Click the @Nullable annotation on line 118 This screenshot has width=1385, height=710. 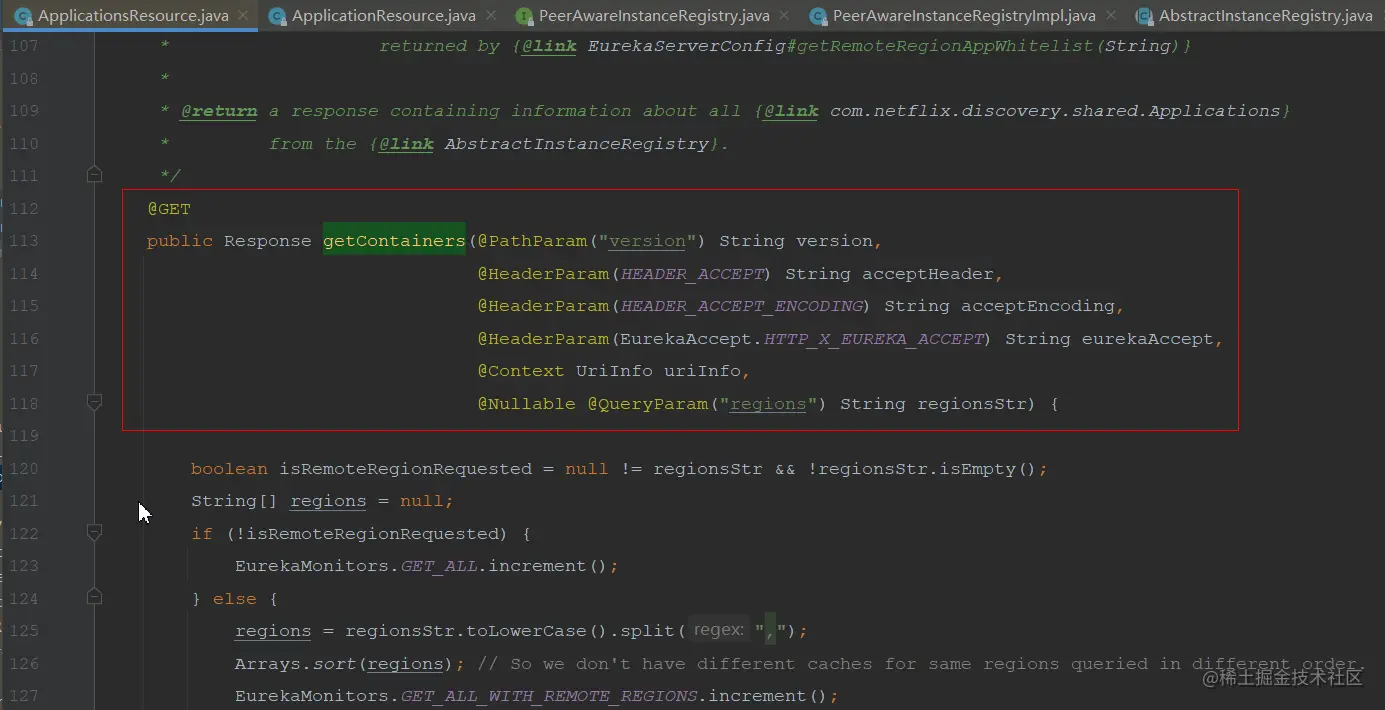tap(526, 404)
